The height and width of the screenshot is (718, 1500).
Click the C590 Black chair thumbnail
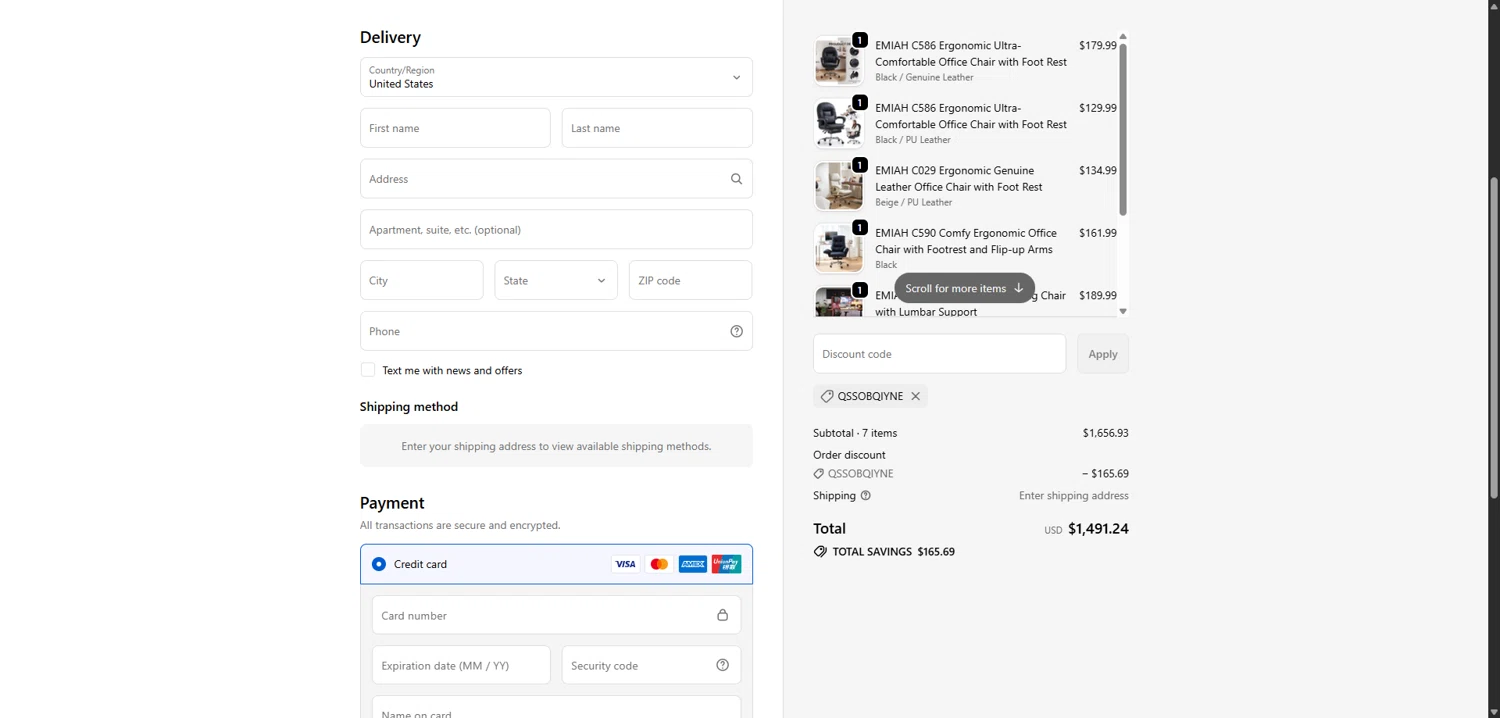point(839,248)
